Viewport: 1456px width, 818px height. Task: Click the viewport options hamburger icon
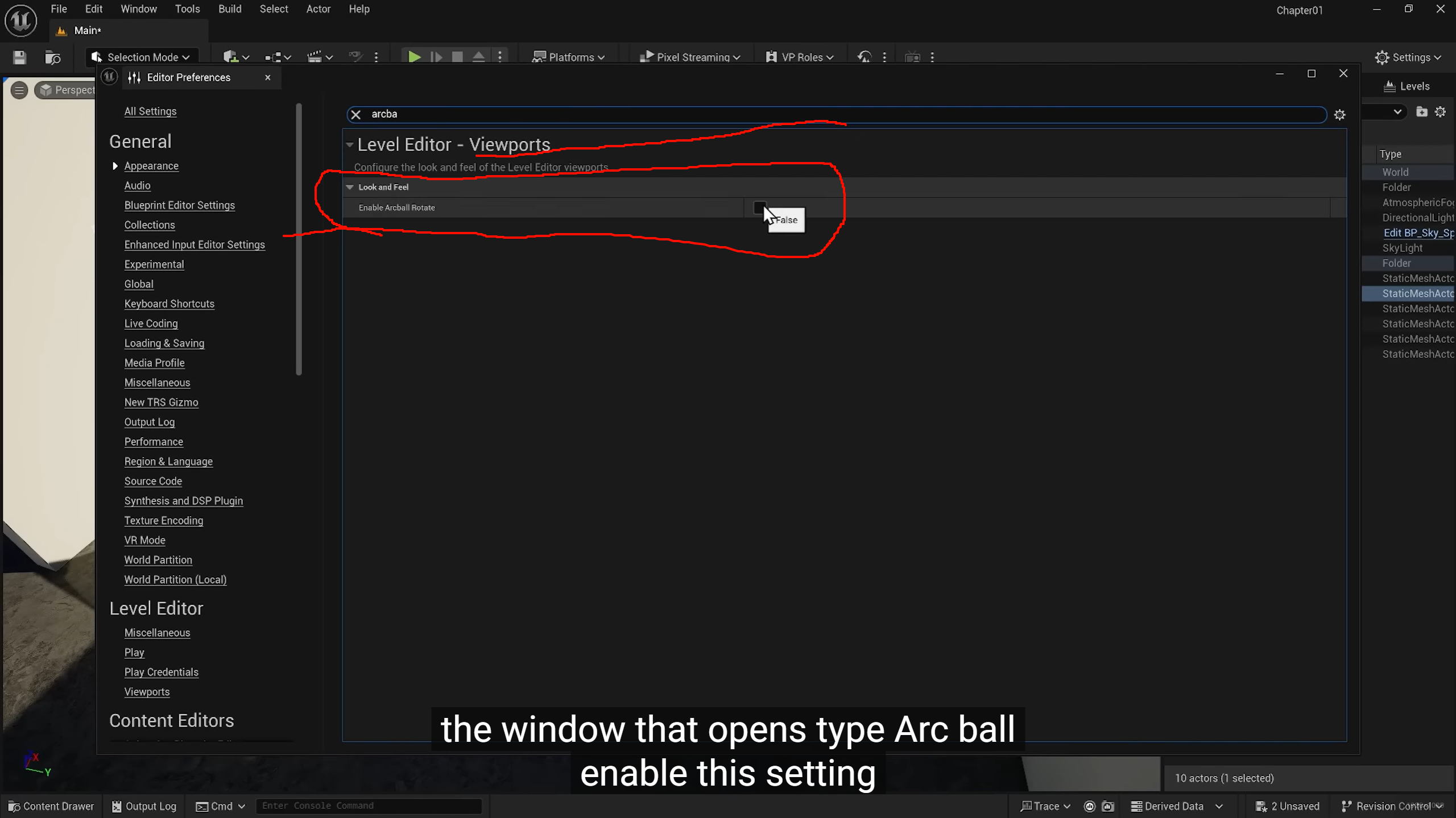point(19,90)
